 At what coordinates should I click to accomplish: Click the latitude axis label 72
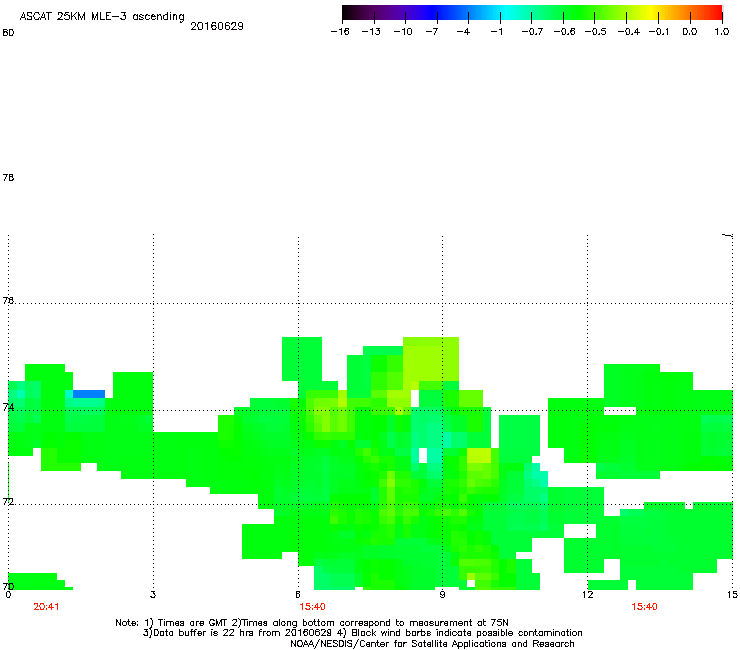8,502
